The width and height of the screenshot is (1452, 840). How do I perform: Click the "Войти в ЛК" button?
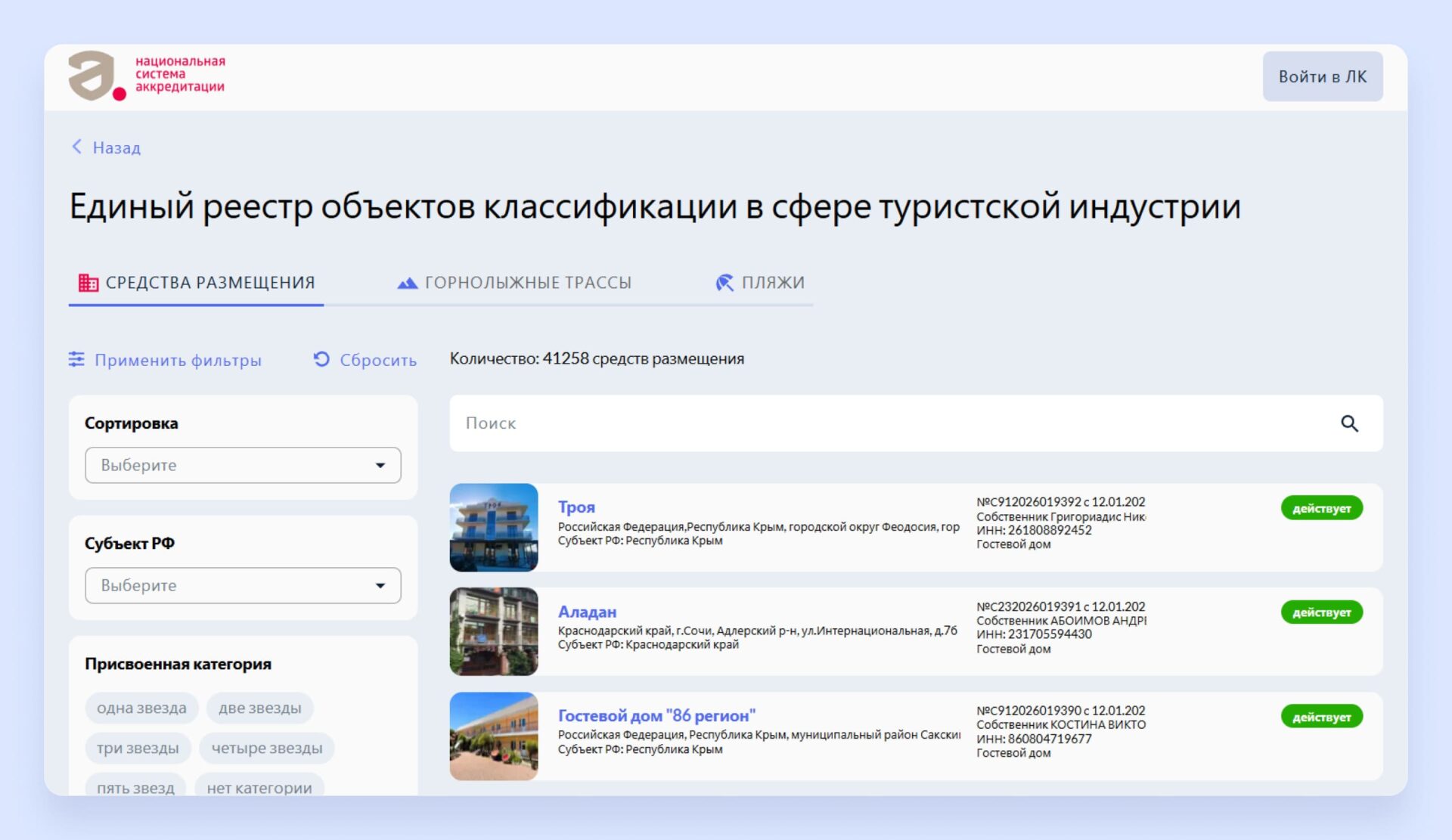1322,76
